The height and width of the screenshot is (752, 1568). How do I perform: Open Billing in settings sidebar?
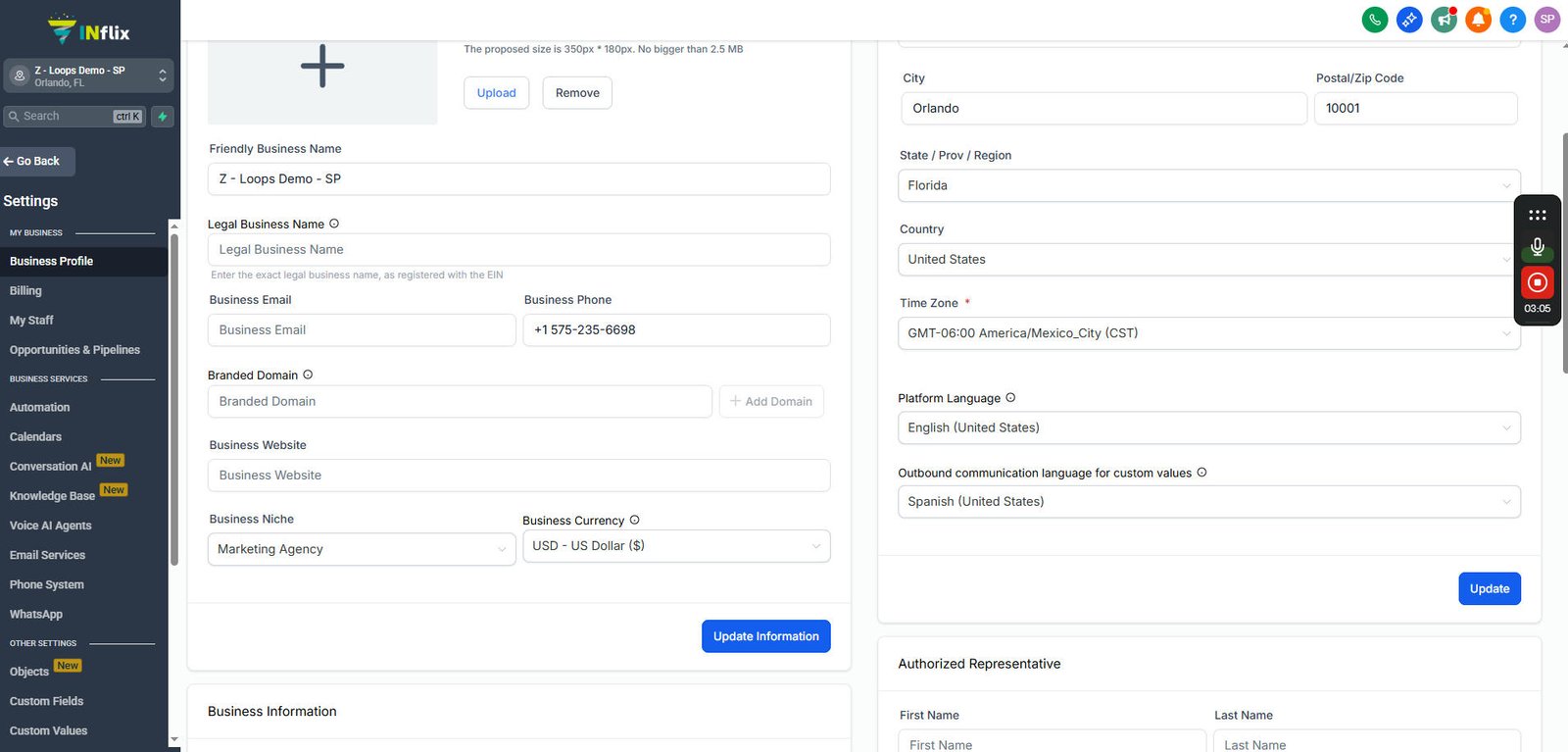tap(25, 290)
